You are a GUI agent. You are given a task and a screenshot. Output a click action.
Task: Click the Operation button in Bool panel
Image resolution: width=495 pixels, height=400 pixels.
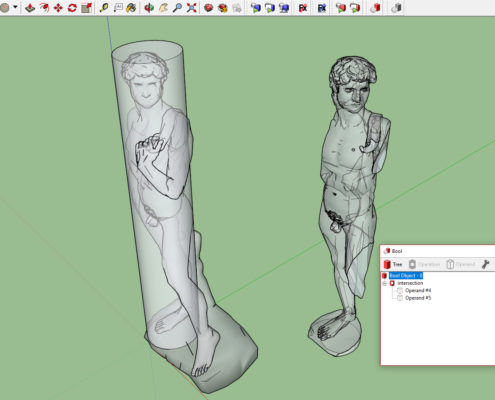click(425, 264)
